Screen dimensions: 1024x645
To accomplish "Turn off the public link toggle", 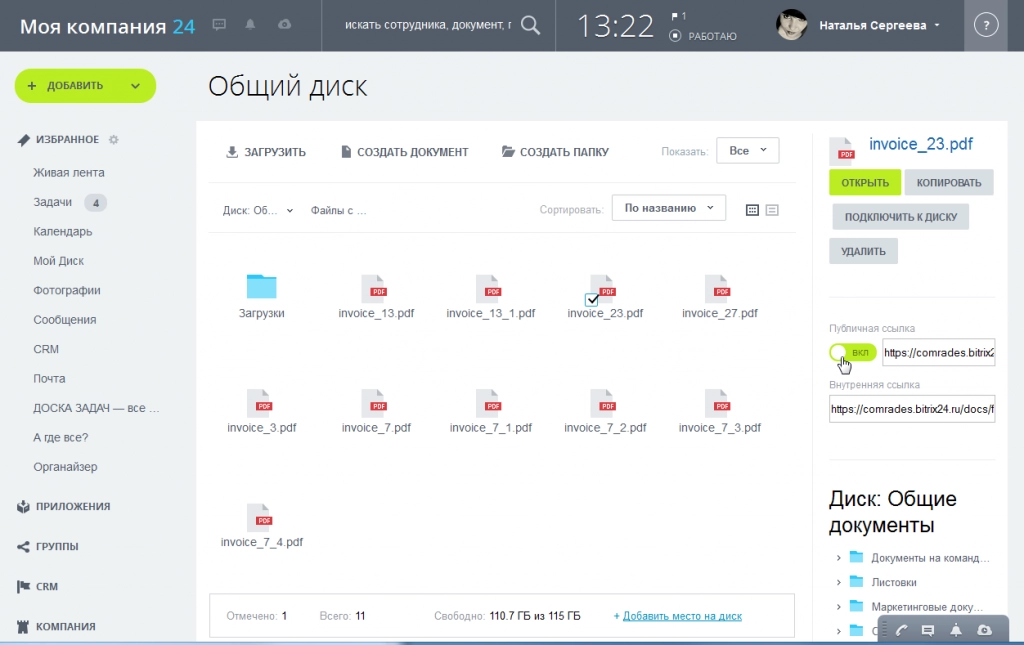I will (852, 353).
